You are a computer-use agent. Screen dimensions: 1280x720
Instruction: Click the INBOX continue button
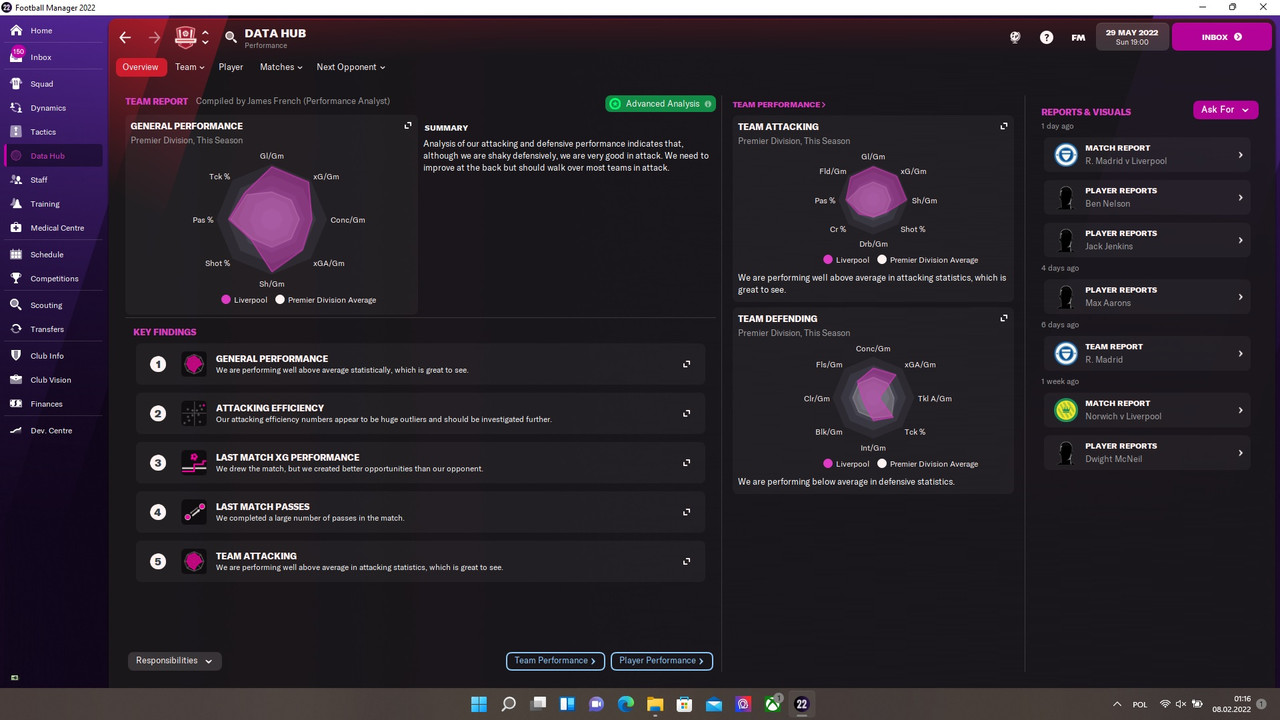[x=1222, y=37]
